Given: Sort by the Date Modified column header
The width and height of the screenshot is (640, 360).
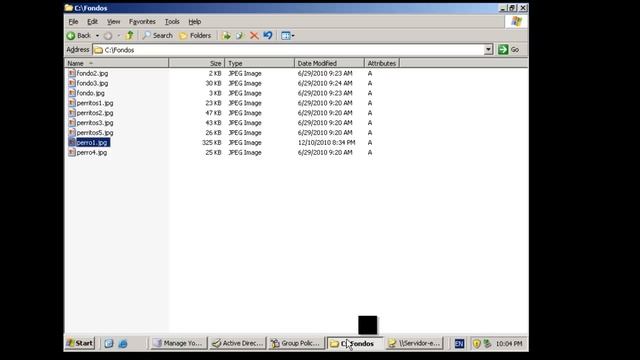Looking at the screenshot, I should coord(329,63).
